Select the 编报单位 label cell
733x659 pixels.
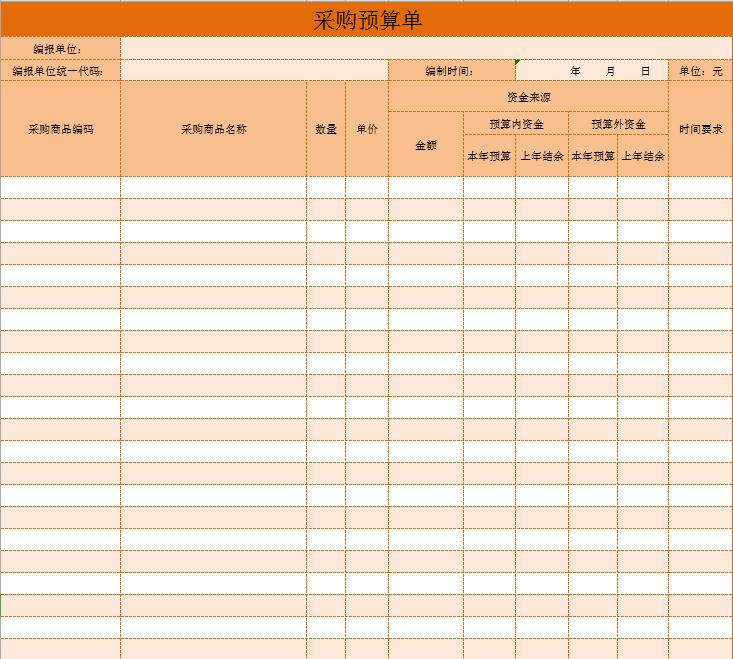(60, 49)
